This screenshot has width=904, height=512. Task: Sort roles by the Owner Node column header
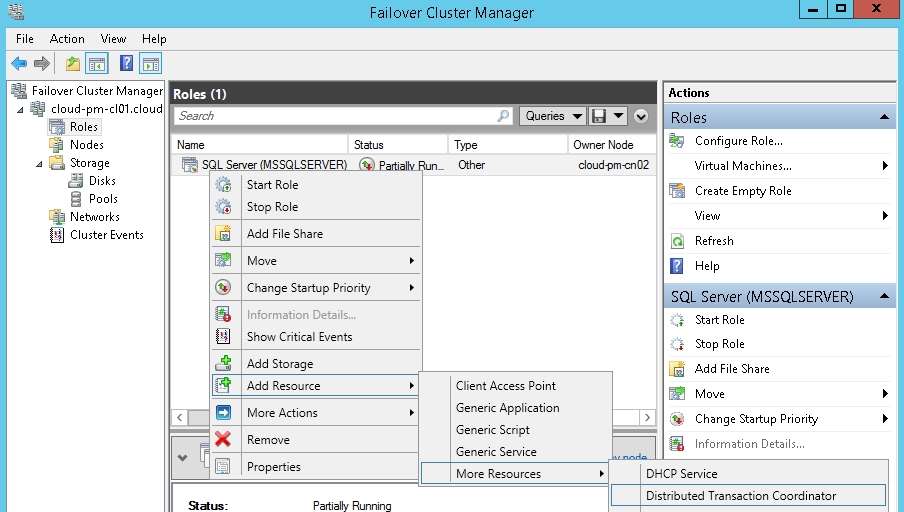[x=612, y=145]
